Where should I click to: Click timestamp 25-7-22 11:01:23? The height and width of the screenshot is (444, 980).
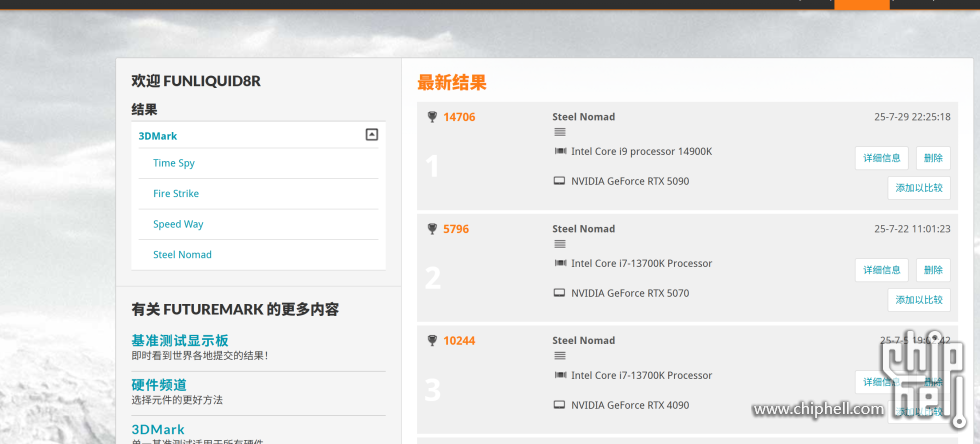click(912, 229)
